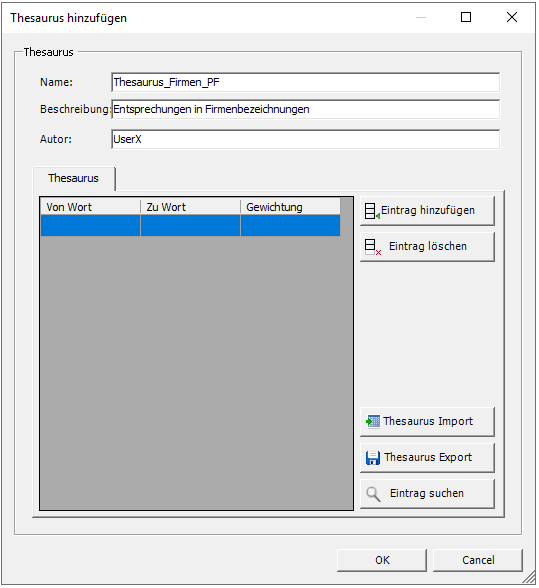Click the add-entry table icon
Viewport: 539px width, 588px height.
[x=372, y=211]
